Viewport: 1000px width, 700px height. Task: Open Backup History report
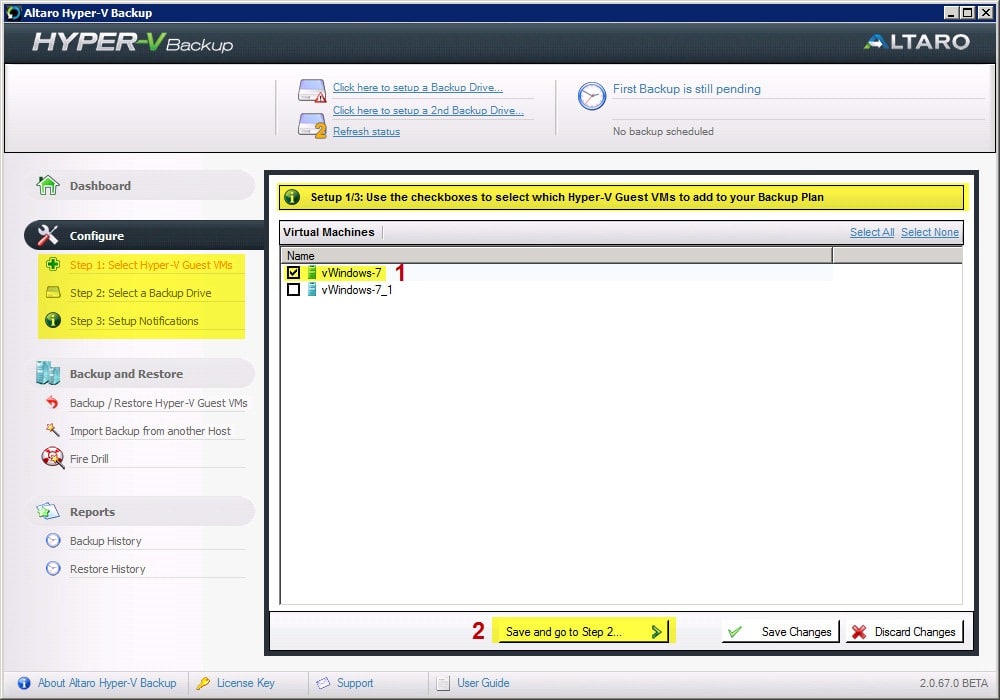(x=105, y=541)
